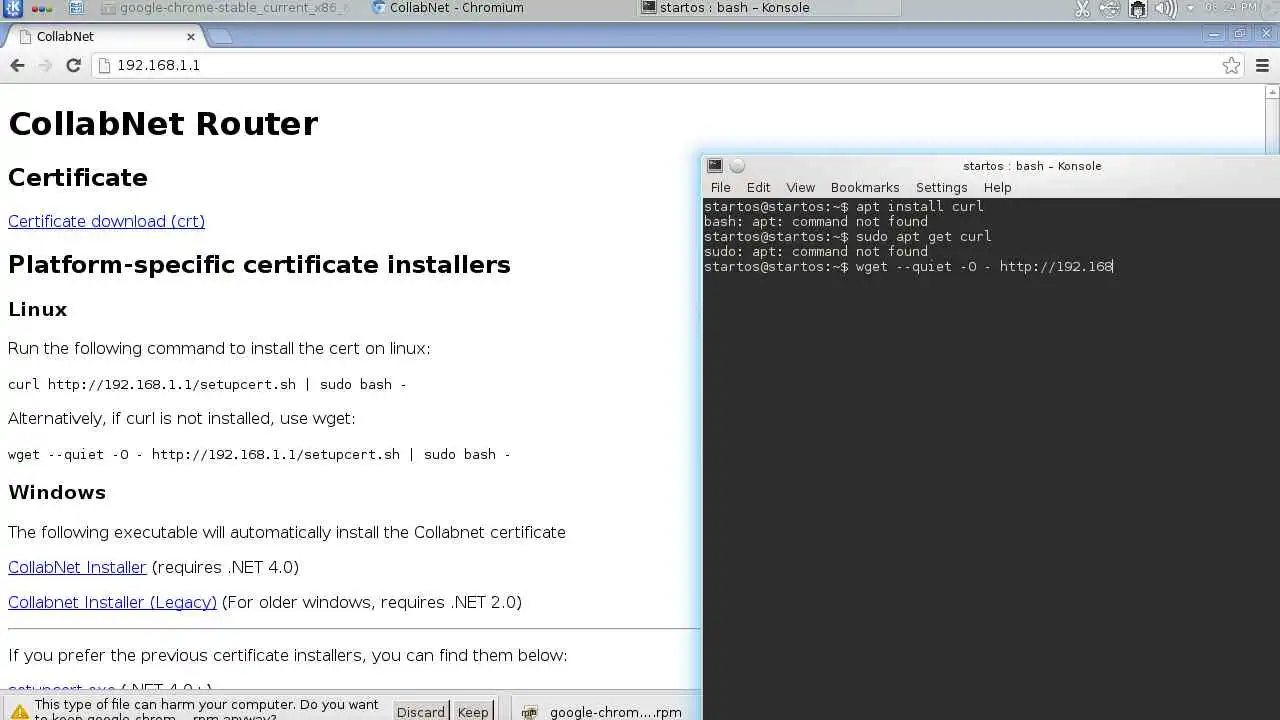Open Konsole Bookmarks menu

(x=865, y=187)
